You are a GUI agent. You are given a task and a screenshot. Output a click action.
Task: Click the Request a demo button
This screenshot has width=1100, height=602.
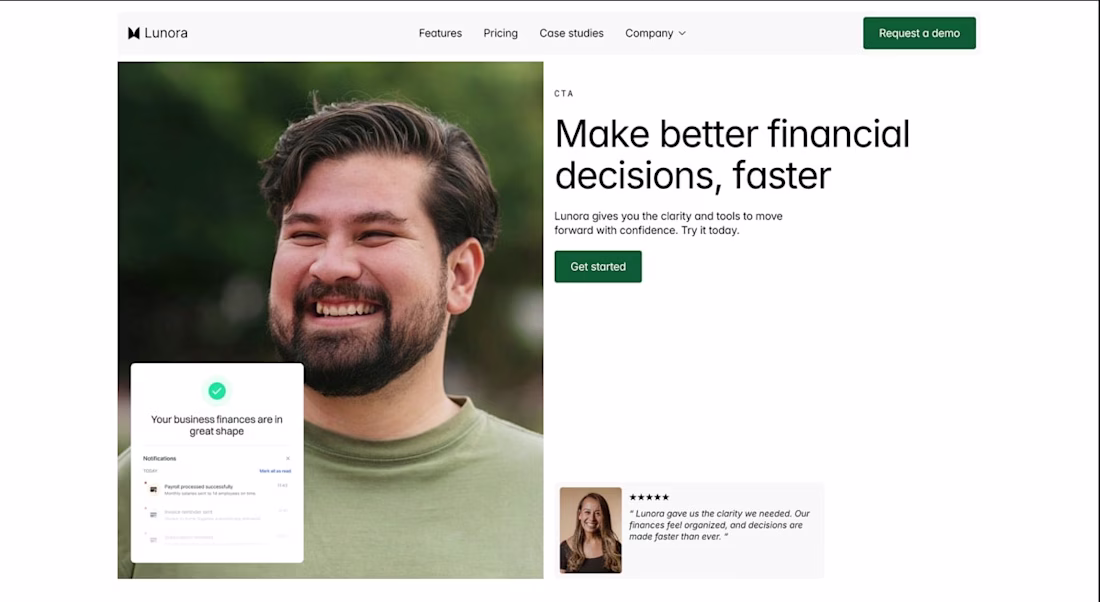(919, 33)
